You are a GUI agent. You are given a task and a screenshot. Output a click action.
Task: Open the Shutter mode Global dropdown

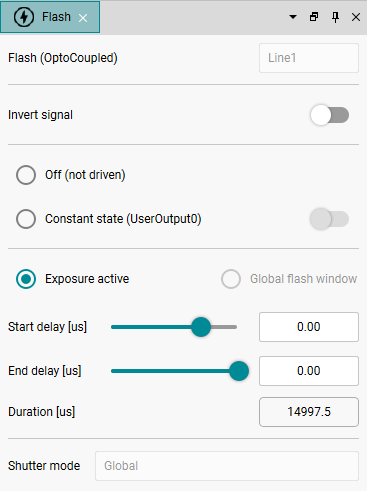click(x=227, y=466)
